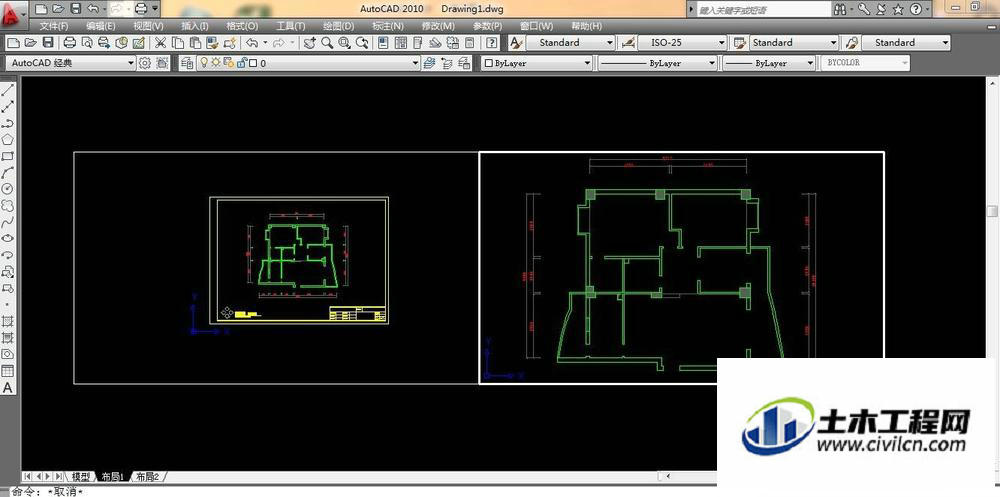Switch to the 模型 tab
The width and height of the screenshot is (1000, 497).
pos(81,477)
